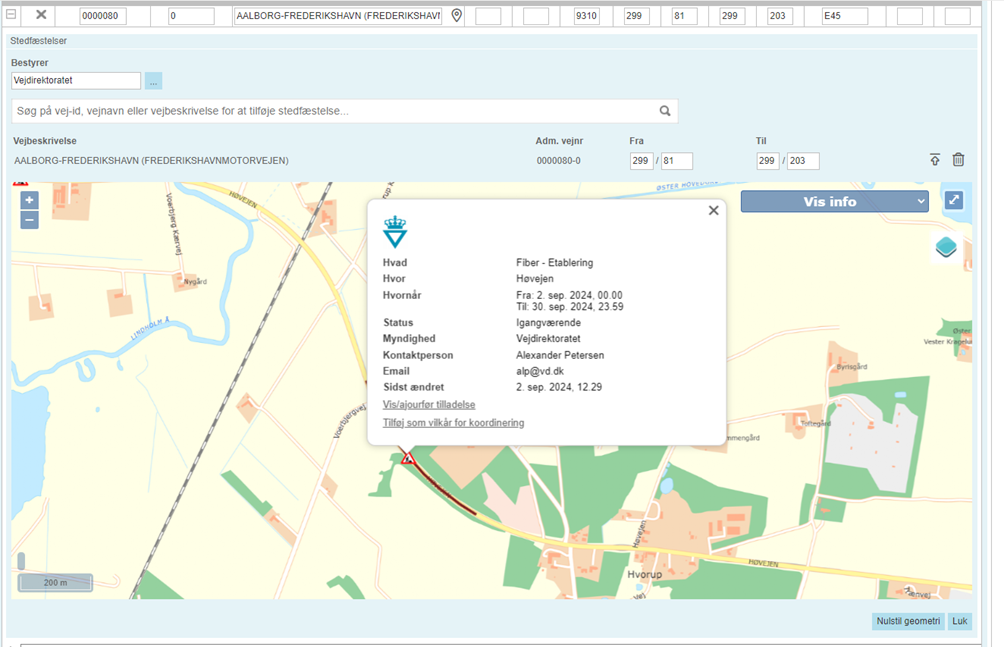Zoom in on the map with plus
The image size is (1004, 647).
click(29, 200)
